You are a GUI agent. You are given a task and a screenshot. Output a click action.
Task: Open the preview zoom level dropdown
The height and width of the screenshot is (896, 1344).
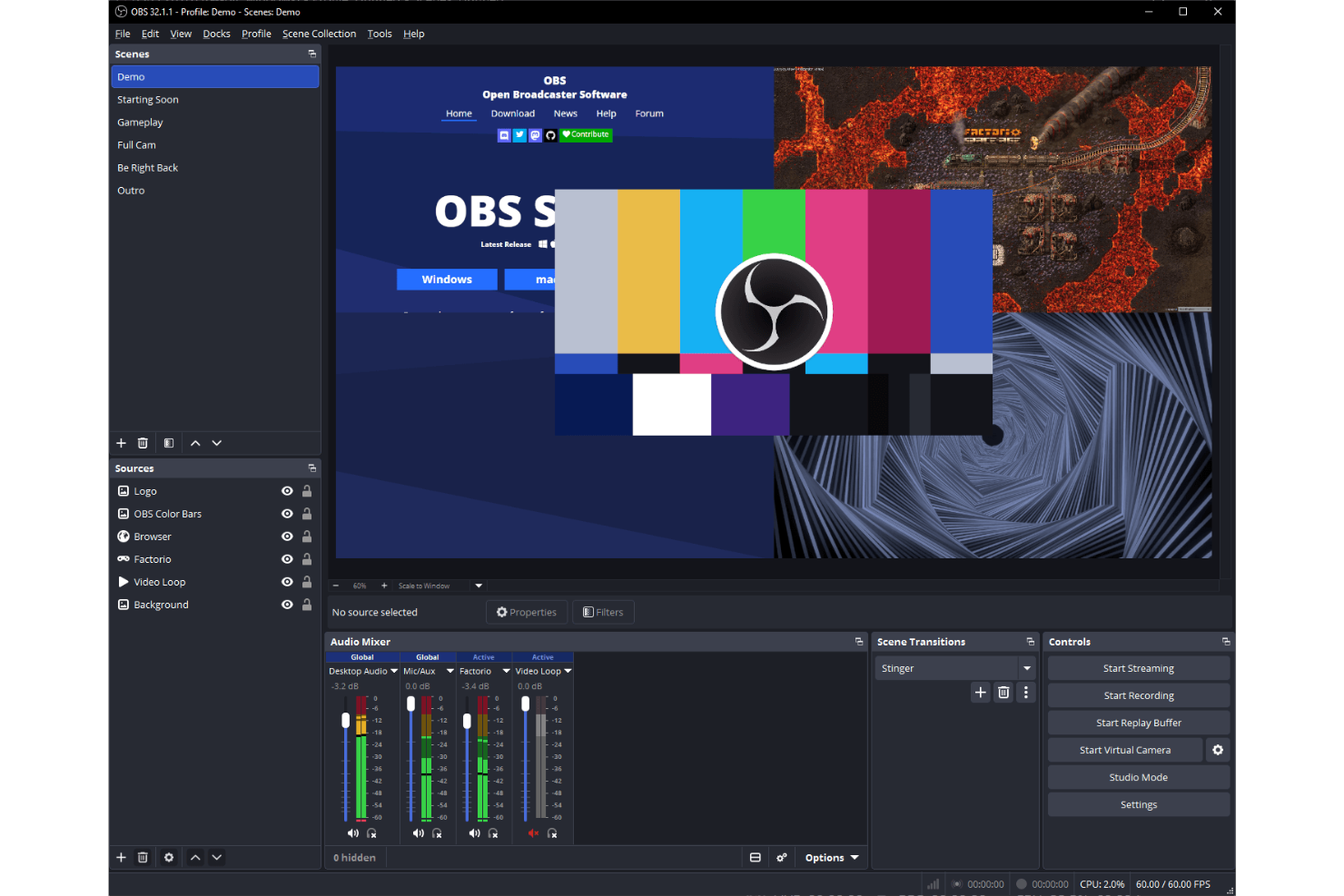pos(478,586)
